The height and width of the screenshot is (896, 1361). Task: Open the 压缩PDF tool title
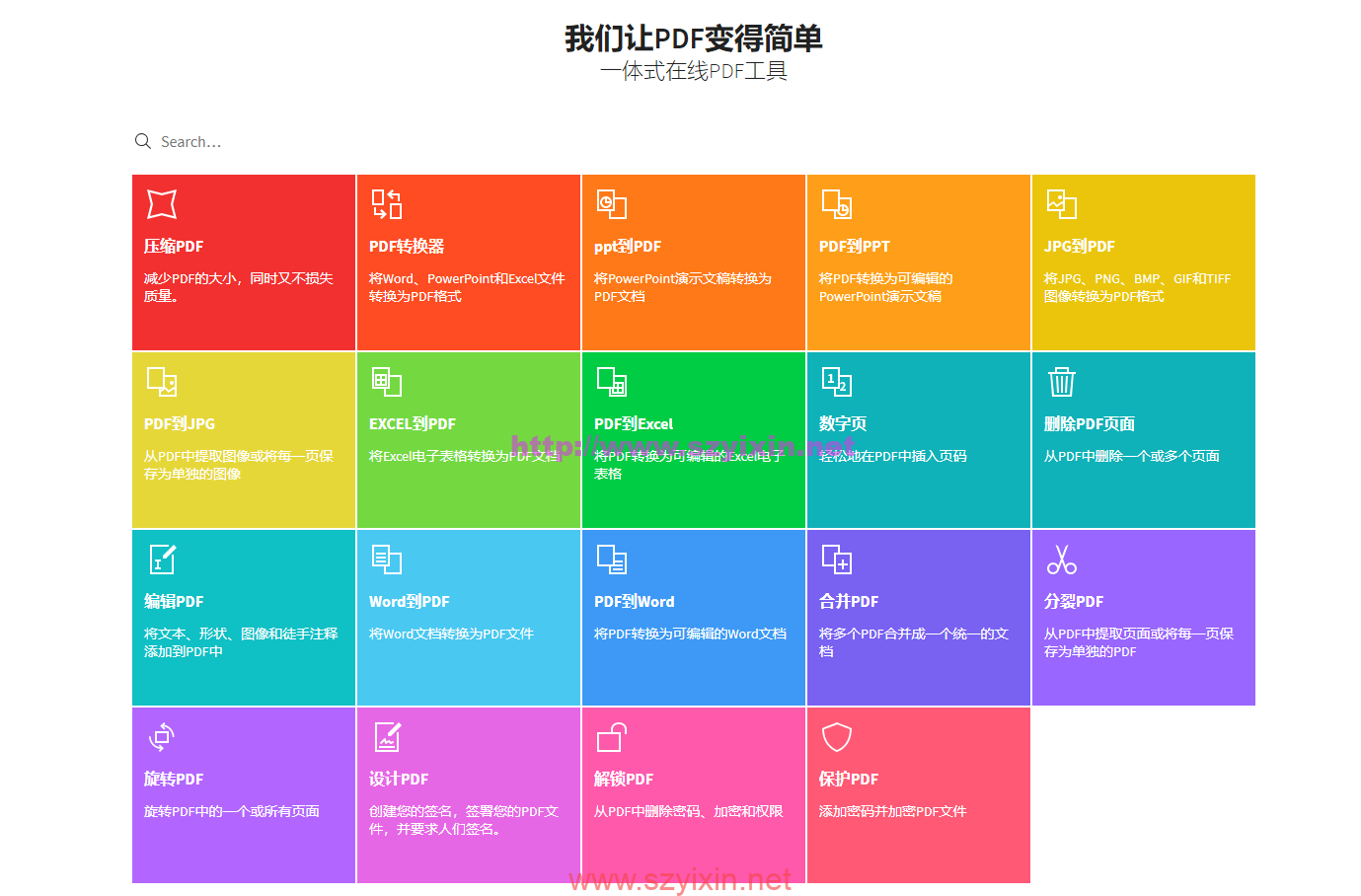174,247
